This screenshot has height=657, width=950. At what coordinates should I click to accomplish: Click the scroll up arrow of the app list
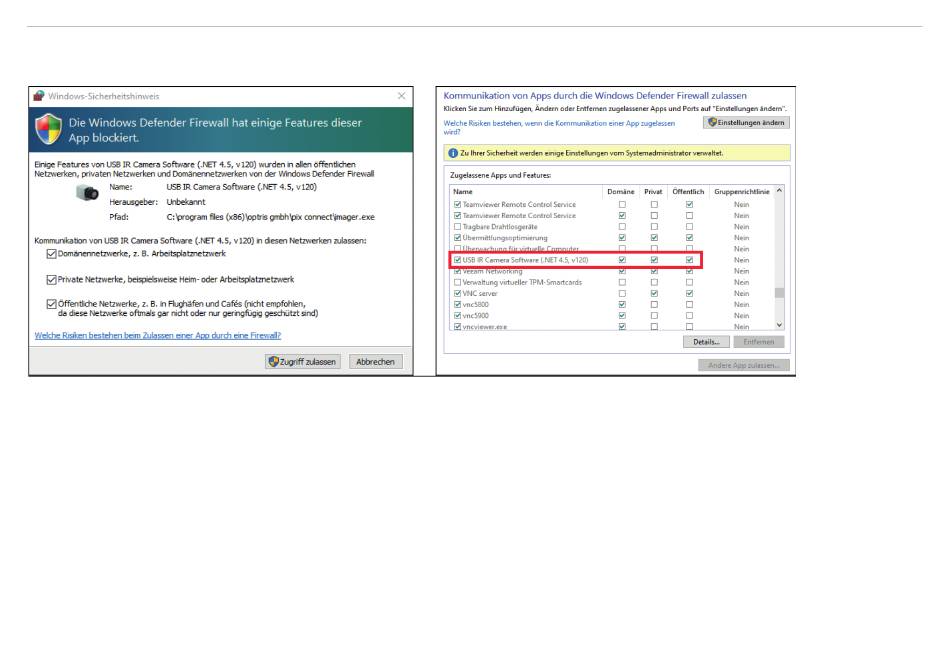[x=779, y=191]
